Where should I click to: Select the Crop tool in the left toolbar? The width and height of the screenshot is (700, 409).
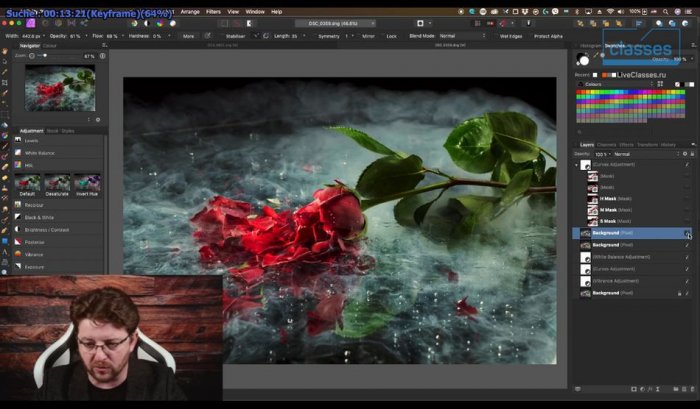(5, 80)
